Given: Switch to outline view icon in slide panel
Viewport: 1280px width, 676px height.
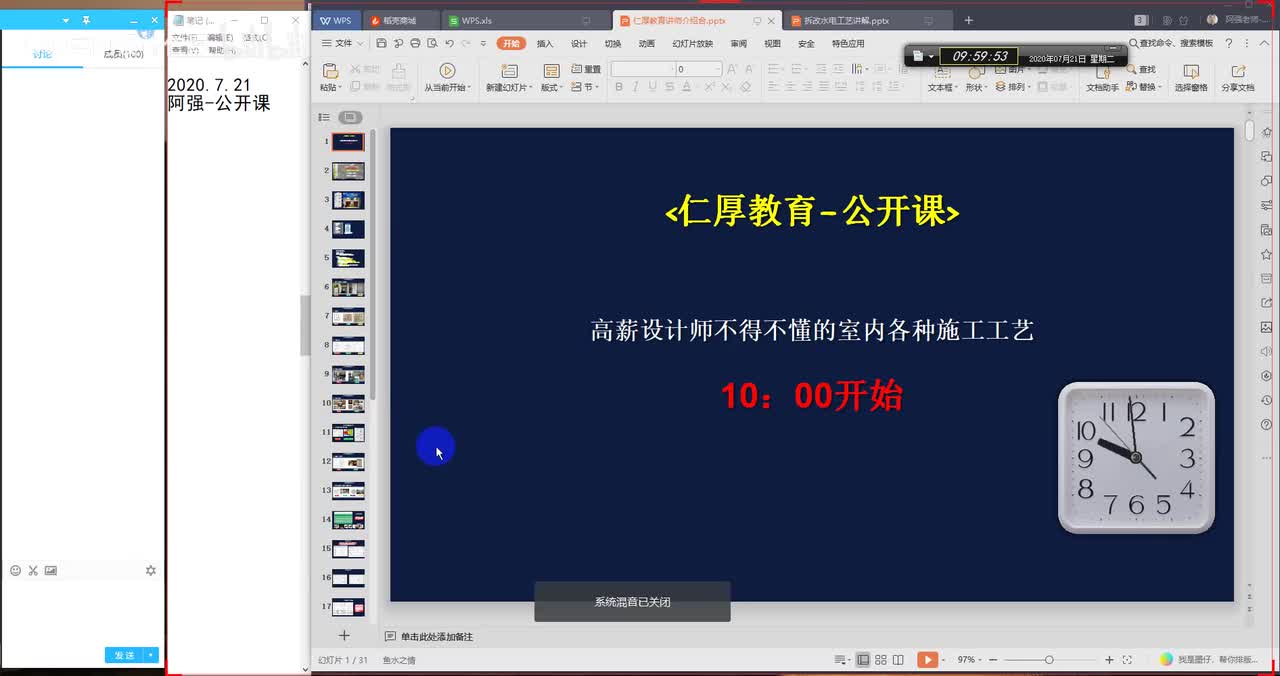Looking at the screenshot, I should [x=324, y=117].
